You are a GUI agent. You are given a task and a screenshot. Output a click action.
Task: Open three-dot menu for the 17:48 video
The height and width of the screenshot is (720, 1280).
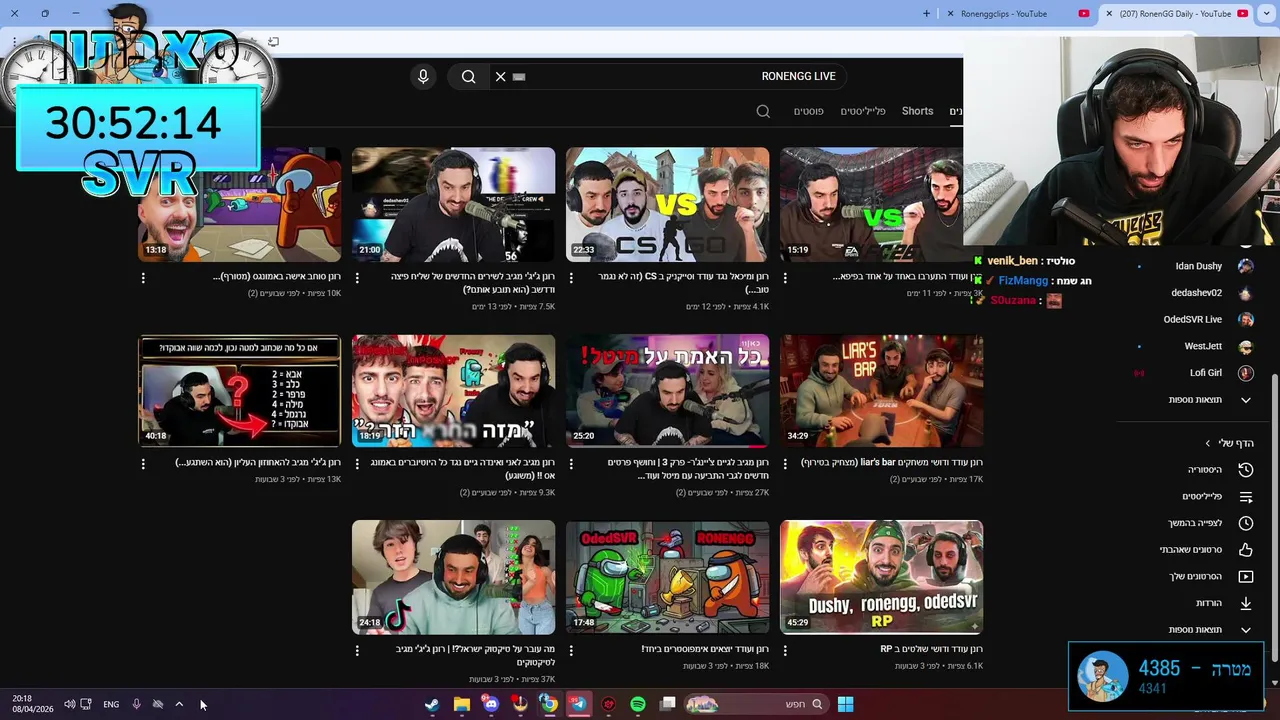(571, 650)
